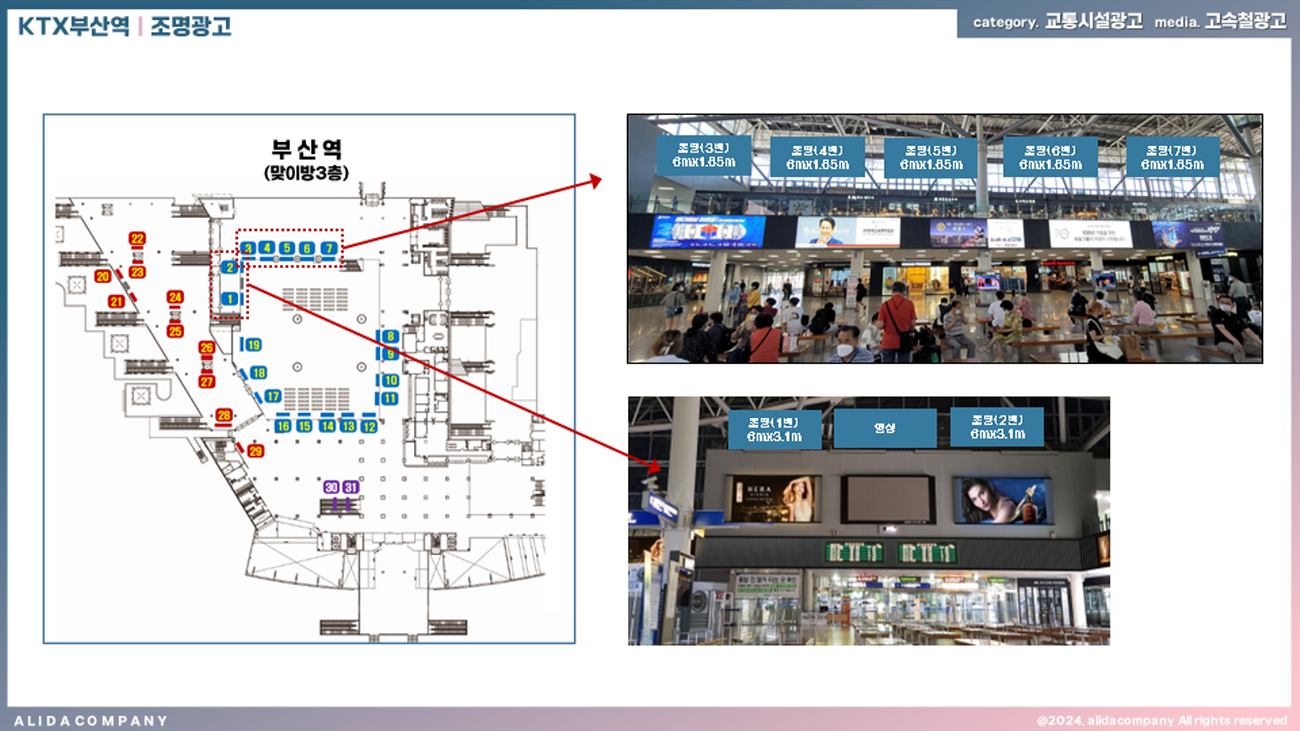This screenshot has width=1300, height=731.
Task: Click the 조명(2번) 6mx3.1m label
Action: point(996,427)
